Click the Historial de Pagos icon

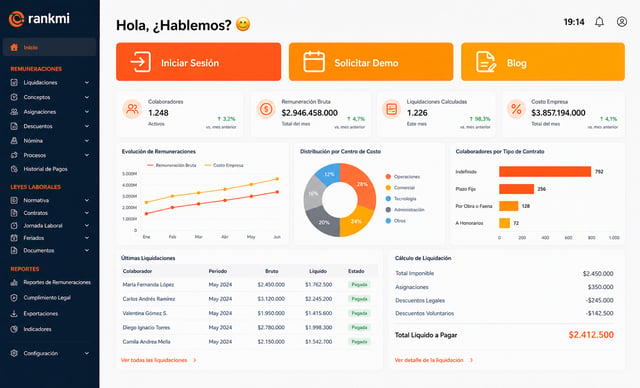[x=14, y=169]
